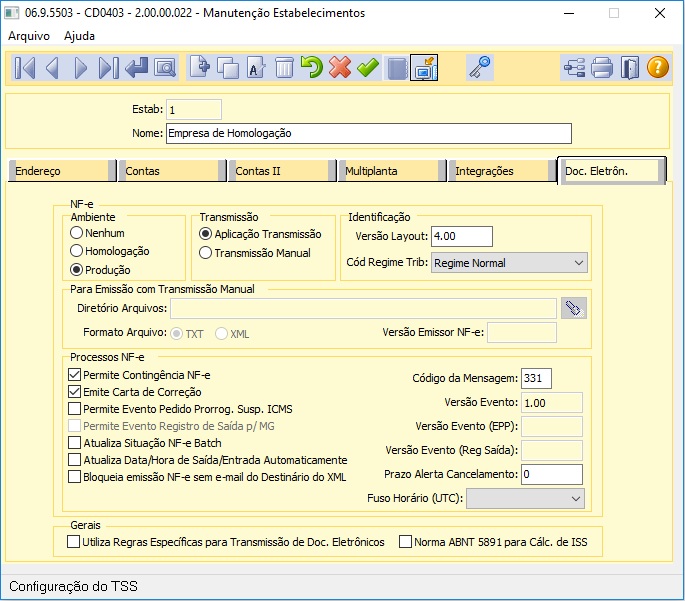Viewport: 685px width, 601px height.
Task: Copy current record icon
Action: 228,68
